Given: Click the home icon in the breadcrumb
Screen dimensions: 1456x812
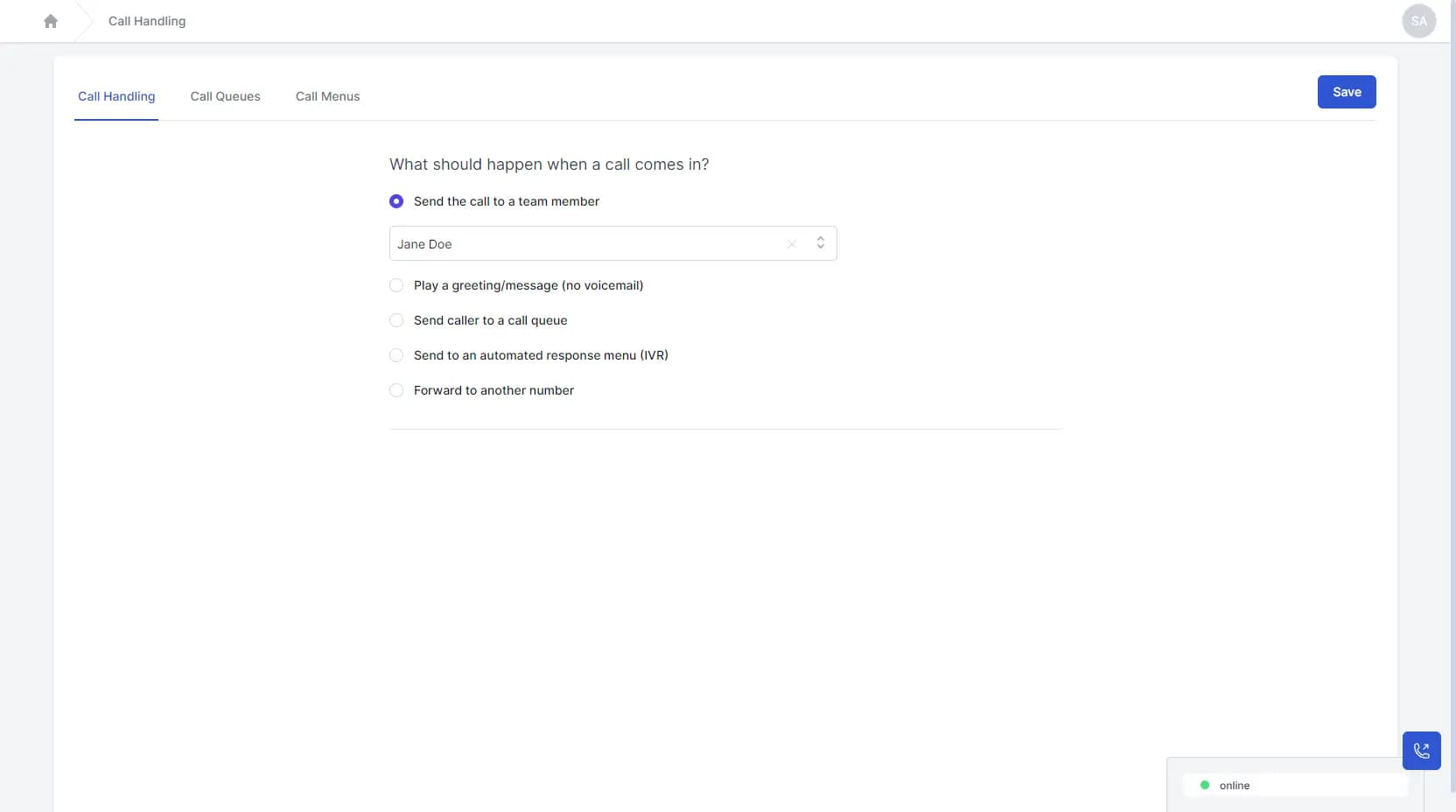Looking at the screenshot, I should click(x=50, y=20).
